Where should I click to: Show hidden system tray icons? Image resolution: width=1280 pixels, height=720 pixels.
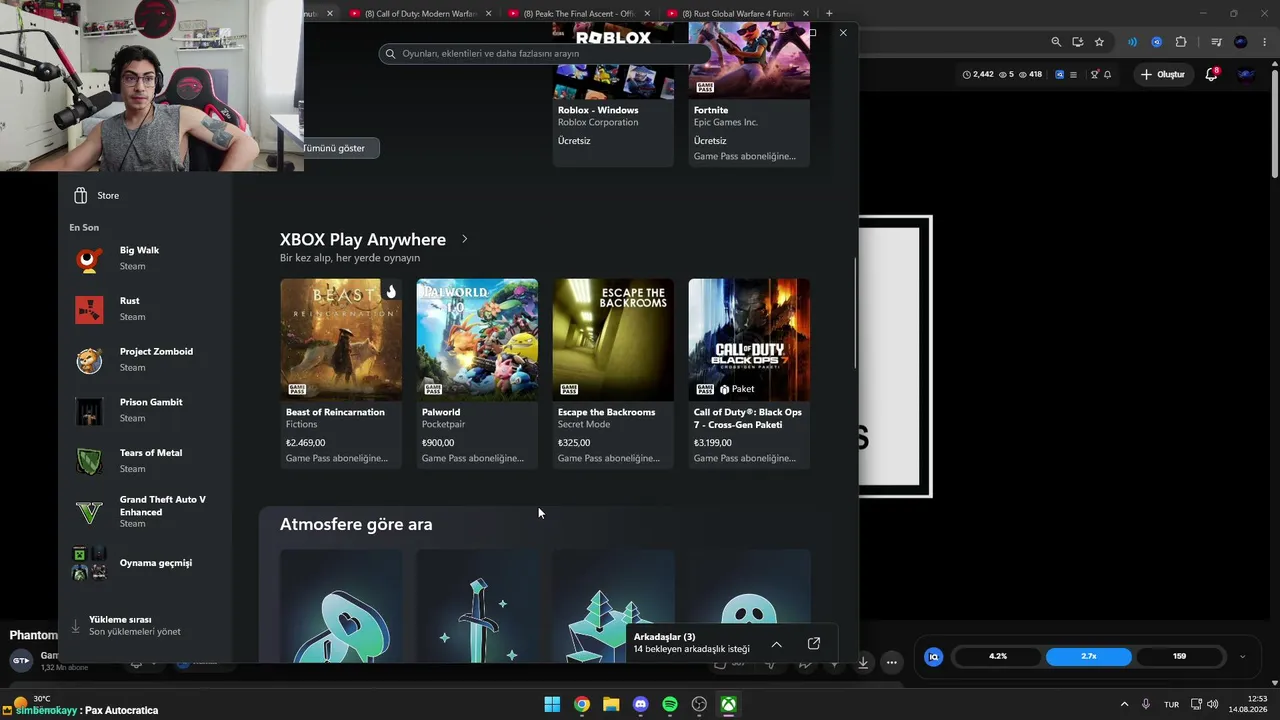coord(1124,704)
